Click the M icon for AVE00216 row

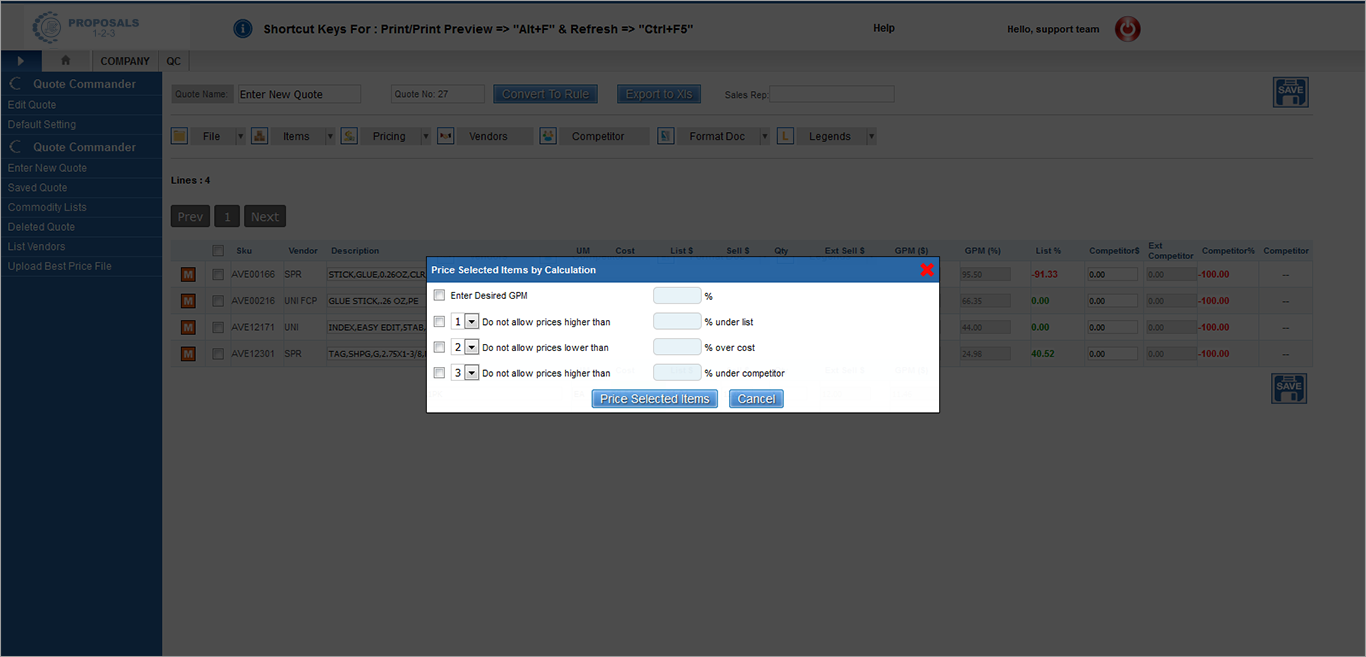pyautogui.click(x=187, y=301)
